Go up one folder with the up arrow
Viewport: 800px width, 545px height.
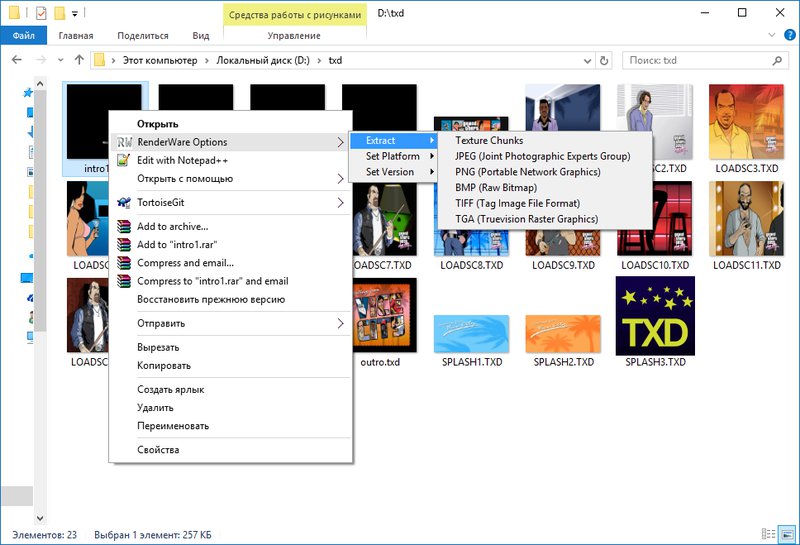pyautogui.click(x=79, y=60)
